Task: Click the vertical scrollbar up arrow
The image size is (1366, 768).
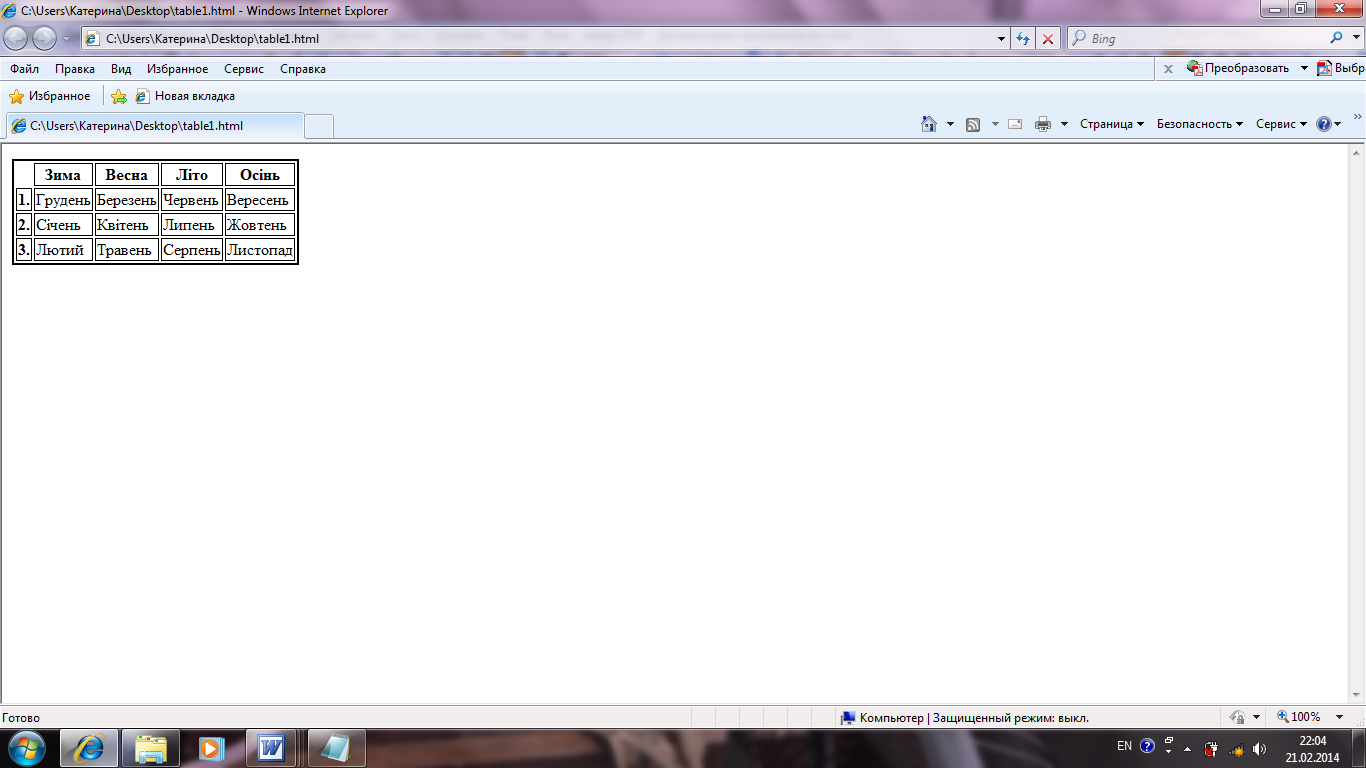Action: pos(1357,153)
